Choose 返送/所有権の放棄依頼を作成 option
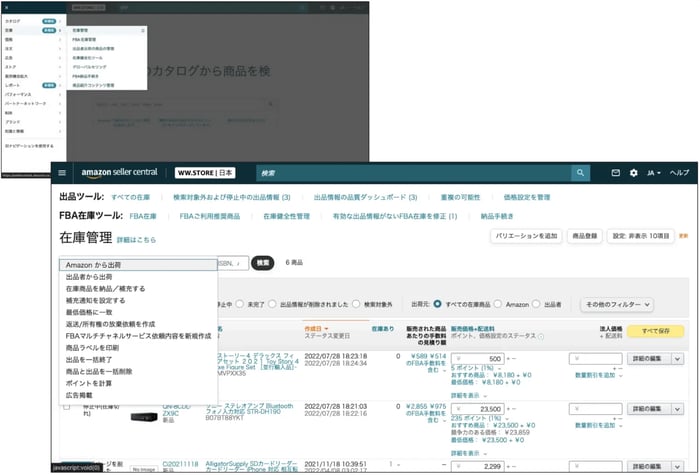 tap(138, 324)
